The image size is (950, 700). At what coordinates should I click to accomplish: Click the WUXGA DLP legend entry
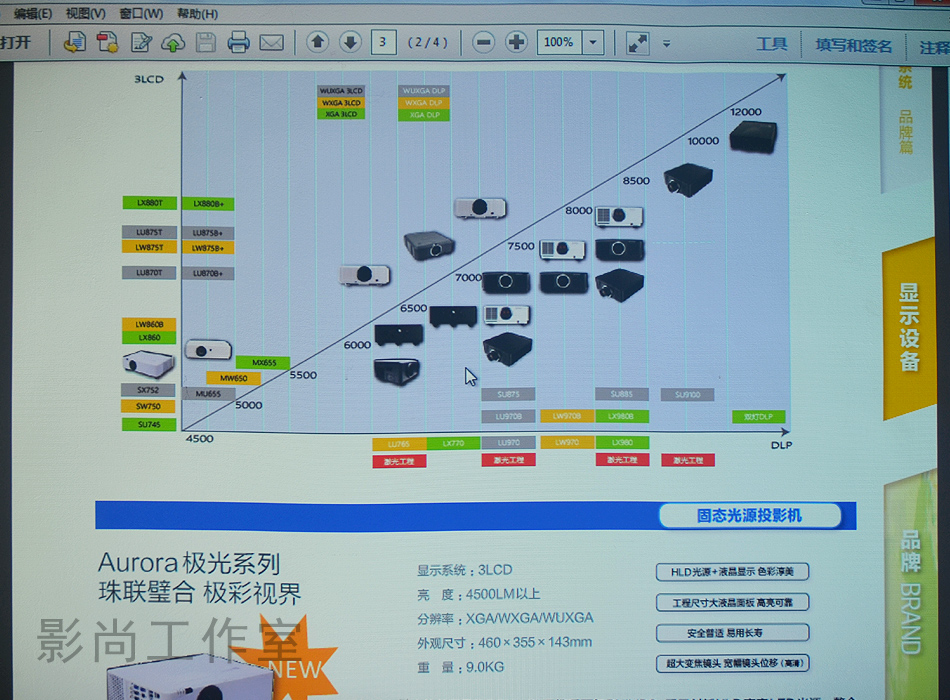[x=424, y=91]
